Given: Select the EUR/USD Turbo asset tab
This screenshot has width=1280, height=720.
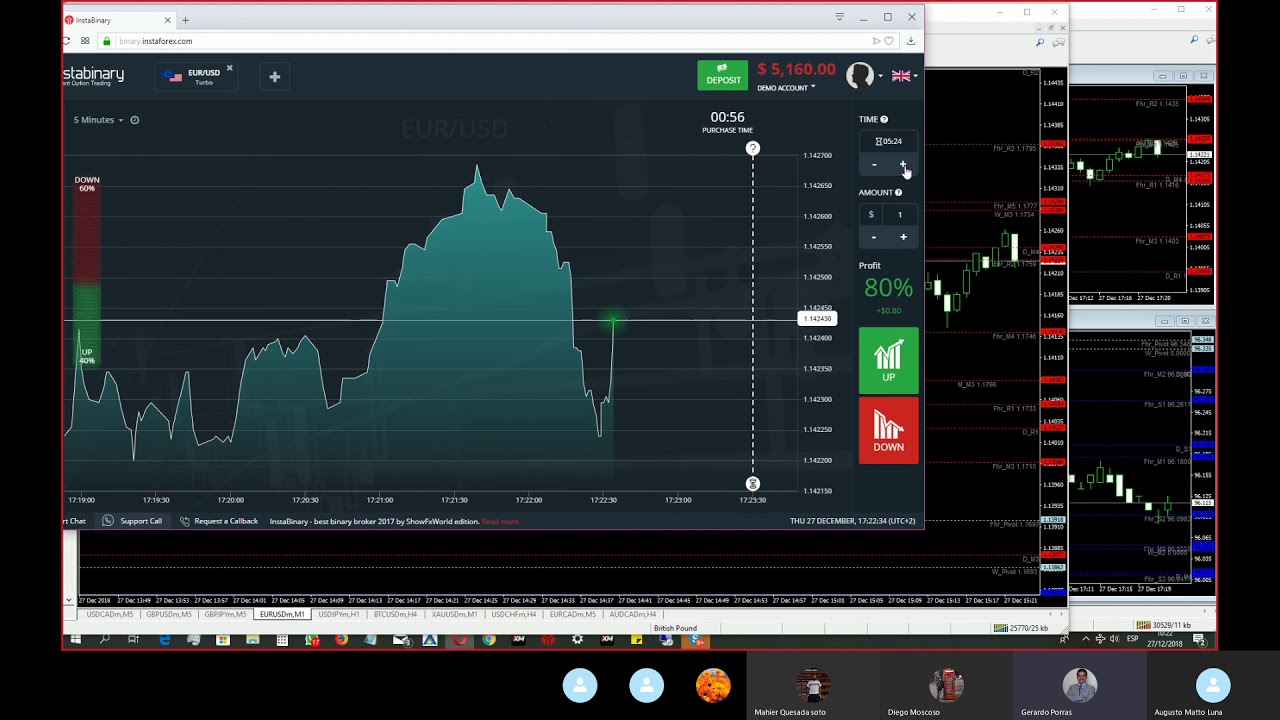Looking at the screenshot, I should pyautogui.click(x=197, y=76).
